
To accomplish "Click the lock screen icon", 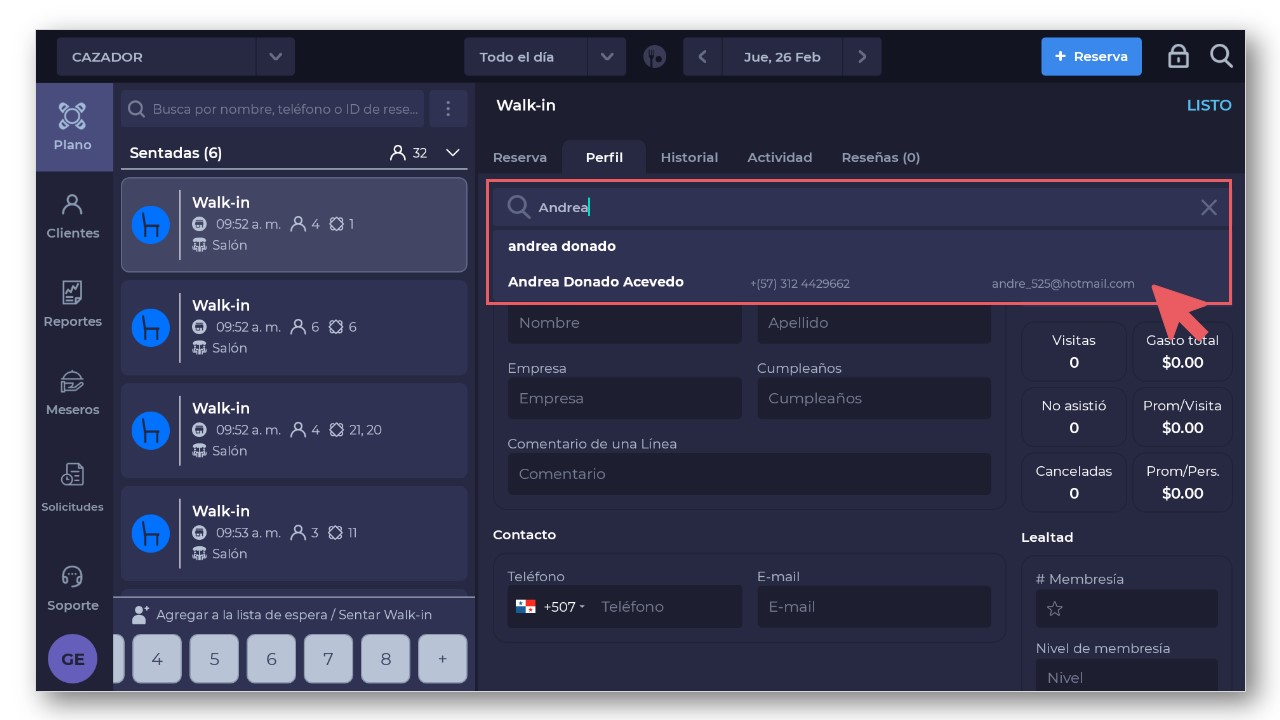I will pyautogui.click(x=1178, y=57).
